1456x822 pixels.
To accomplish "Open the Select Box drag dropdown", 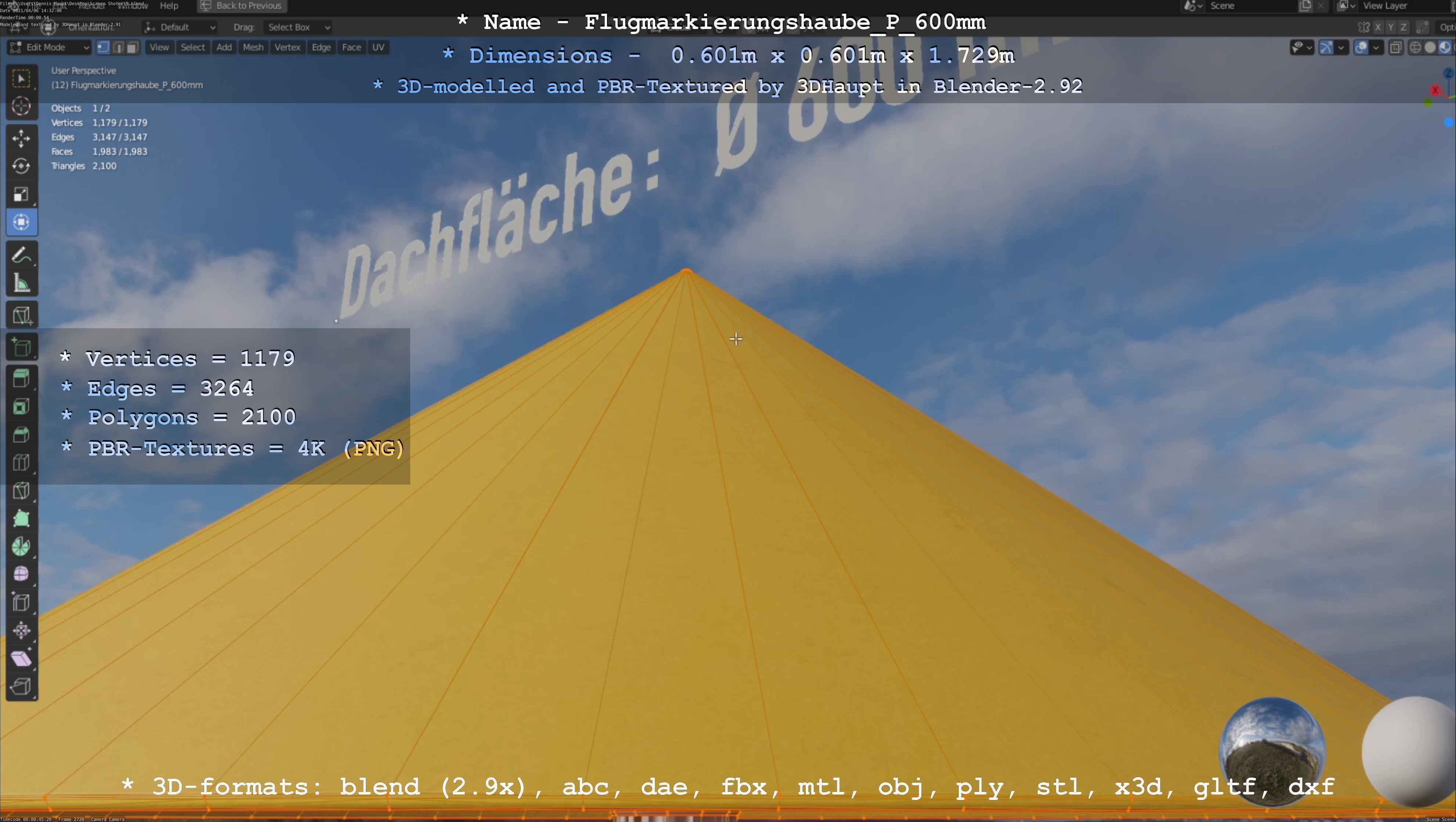I will coord(297,27).
